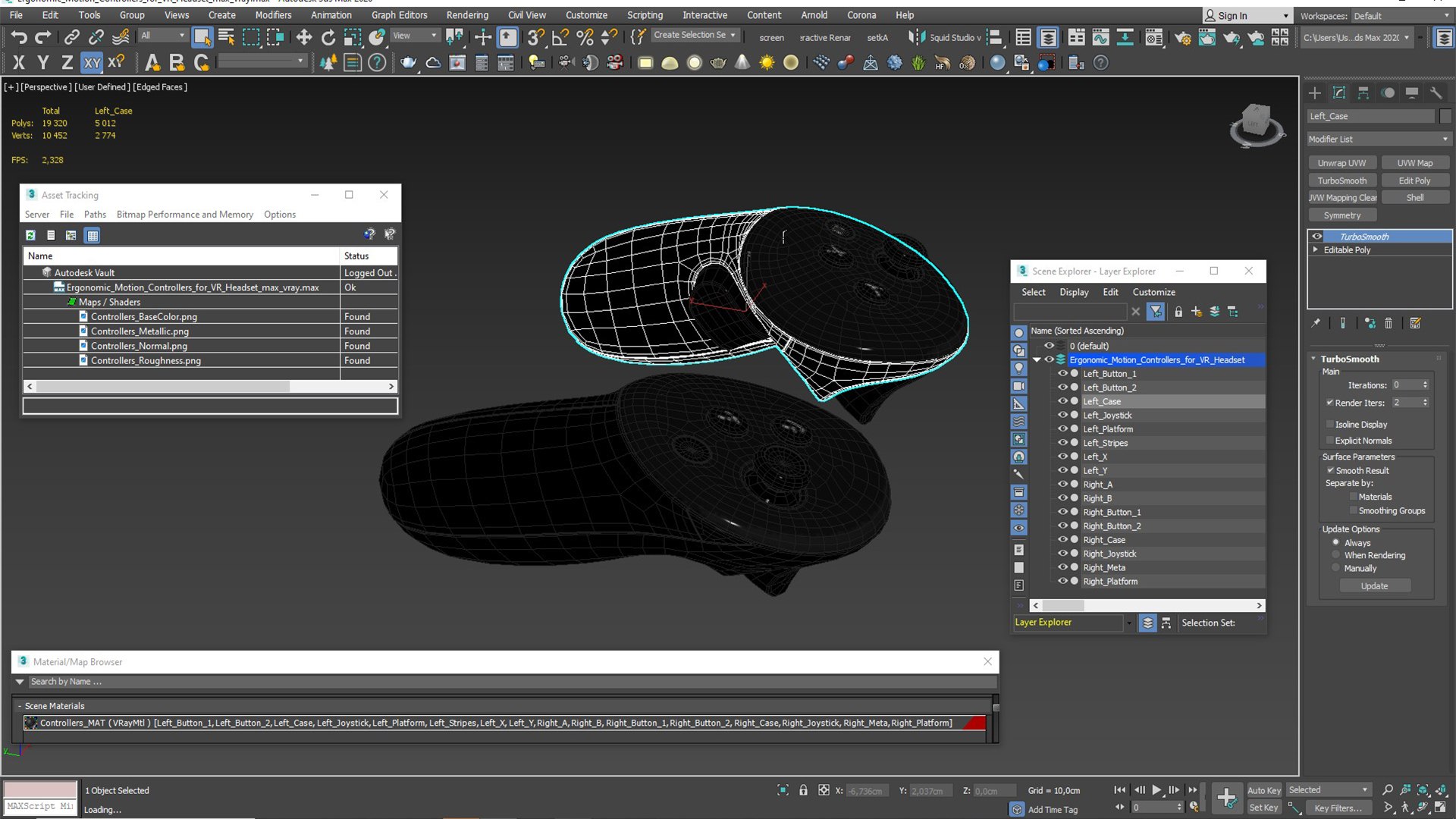Enable the Explicit Normals checkbox

[x=1330, y=441]
